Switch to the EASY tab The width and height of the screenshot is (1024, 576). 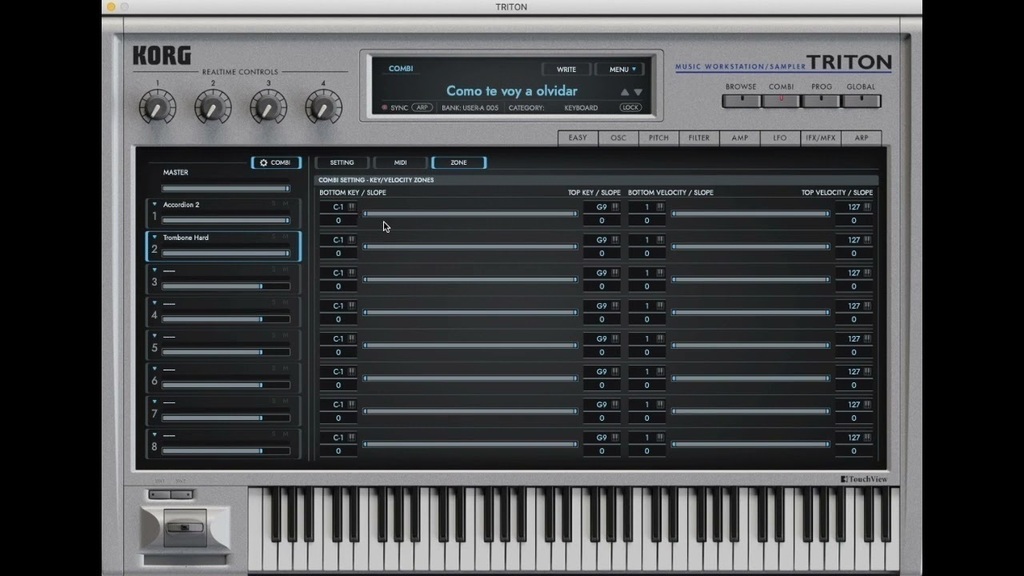coord(578,138)
